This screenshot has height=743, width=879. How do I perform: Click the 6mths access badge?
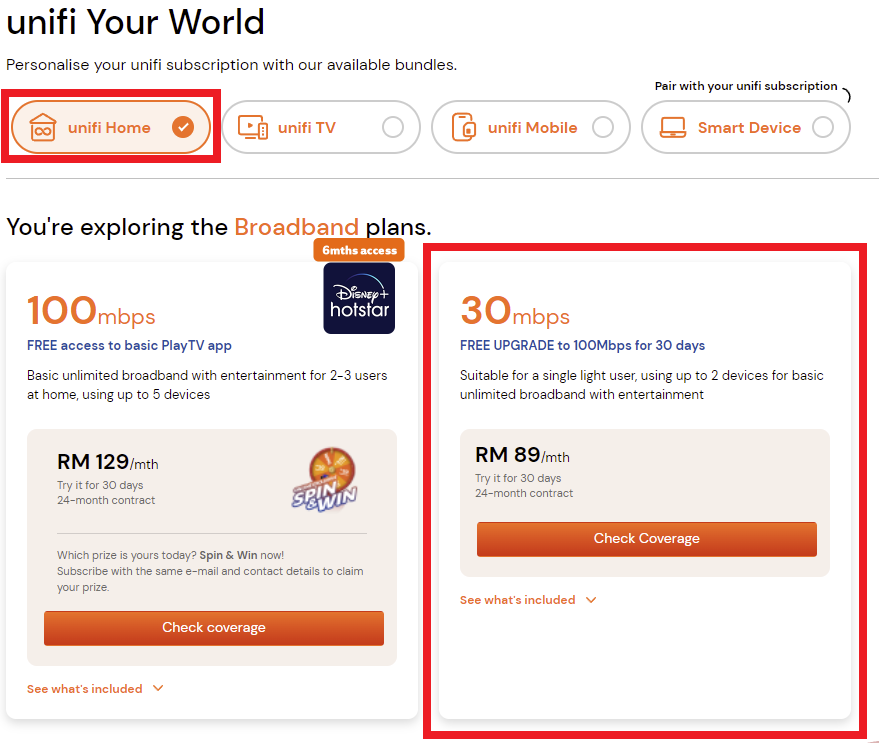point(359,250)
